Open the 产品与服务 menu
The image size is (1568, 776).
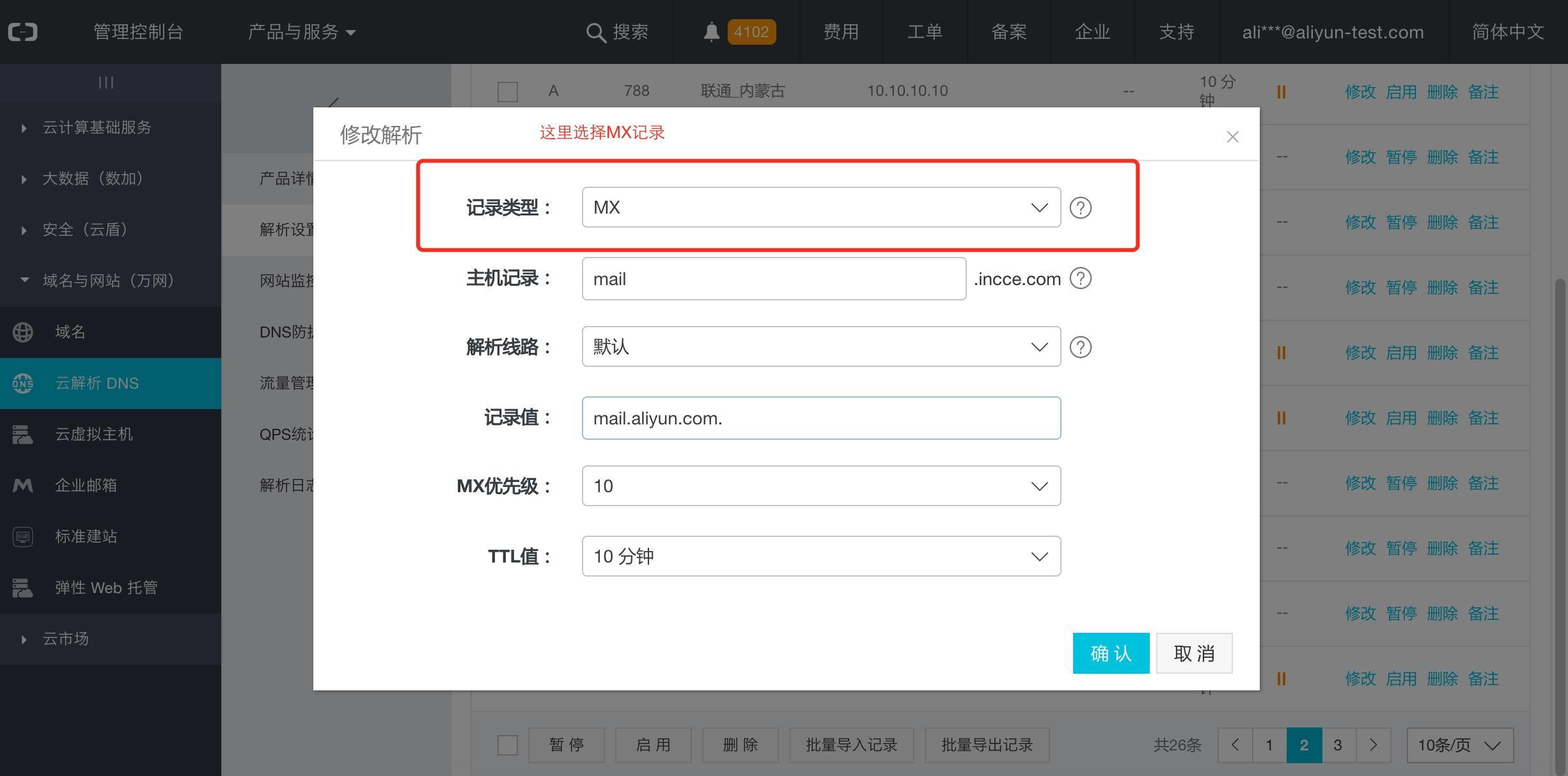tap(301, 32)
